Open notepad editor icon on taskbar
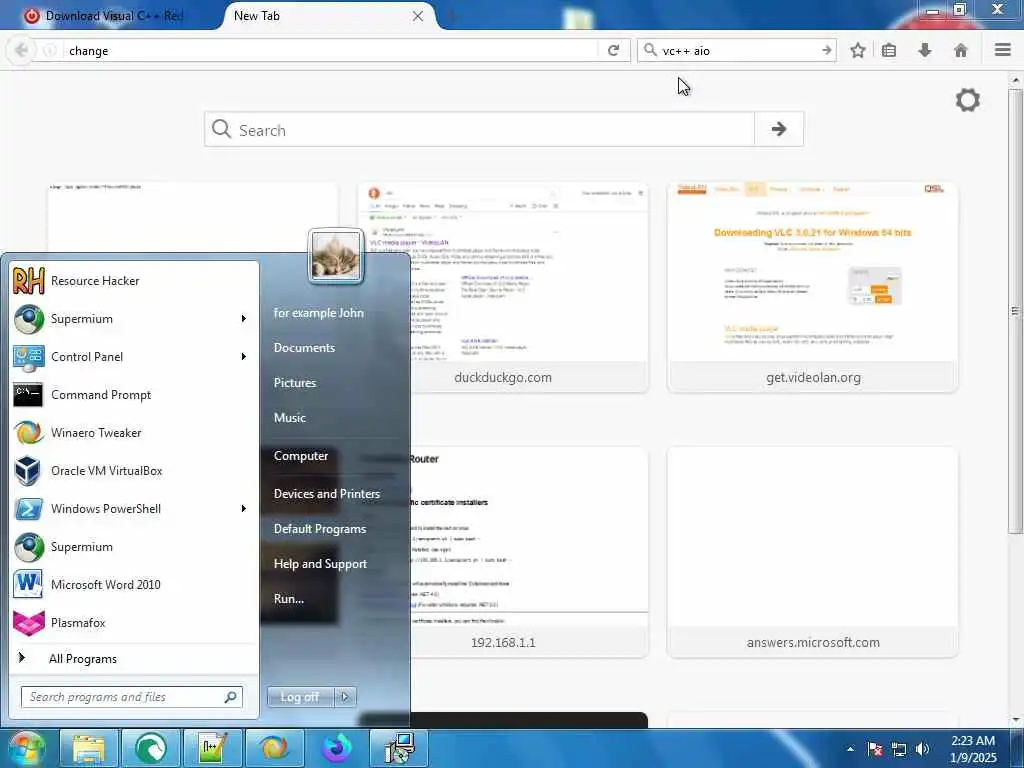The image size is (1024, 768). [x=212, y=748]
